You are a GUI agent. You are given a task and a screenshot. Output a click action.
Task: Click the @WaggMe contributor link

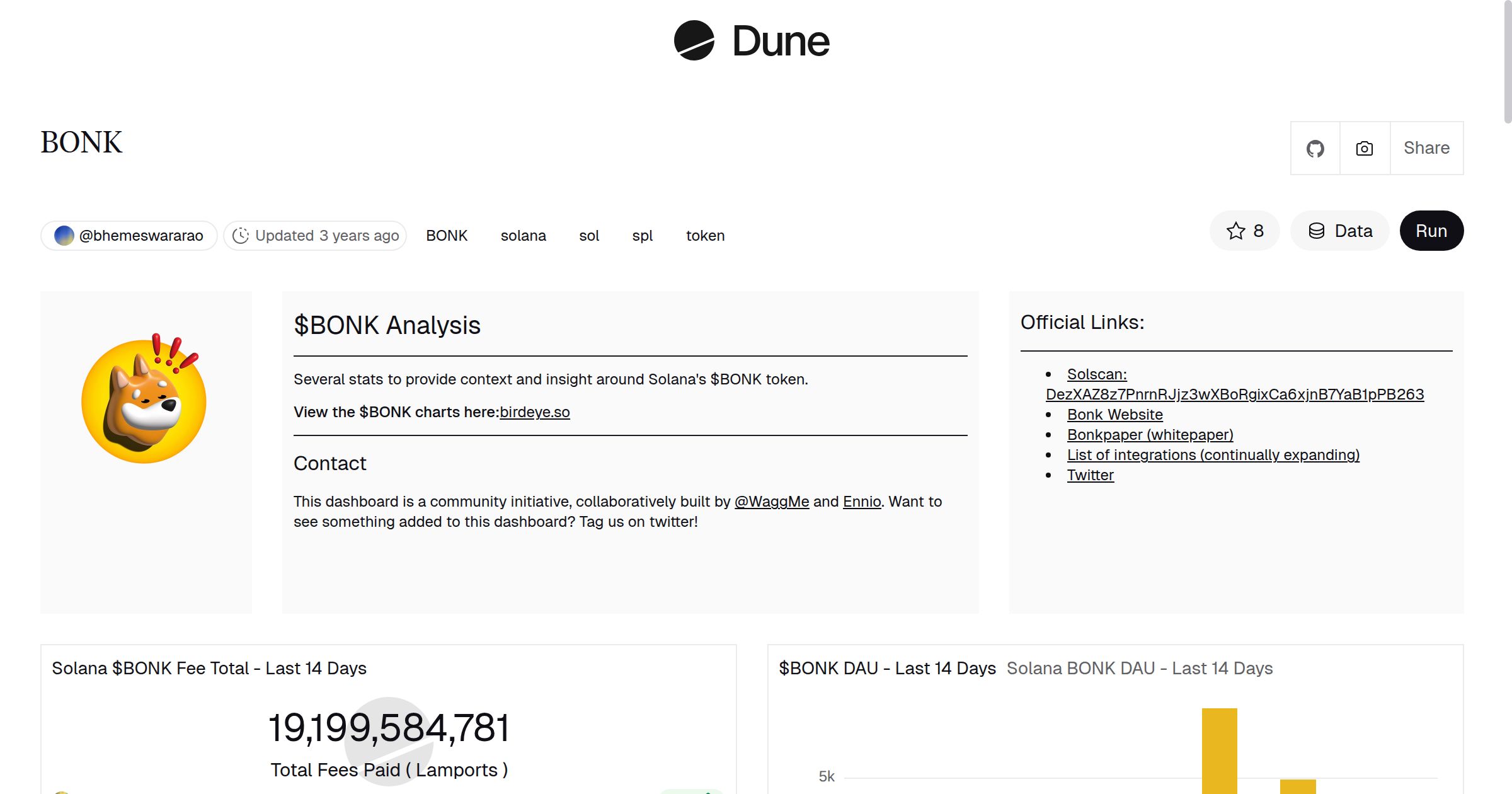tap(772, 502)
